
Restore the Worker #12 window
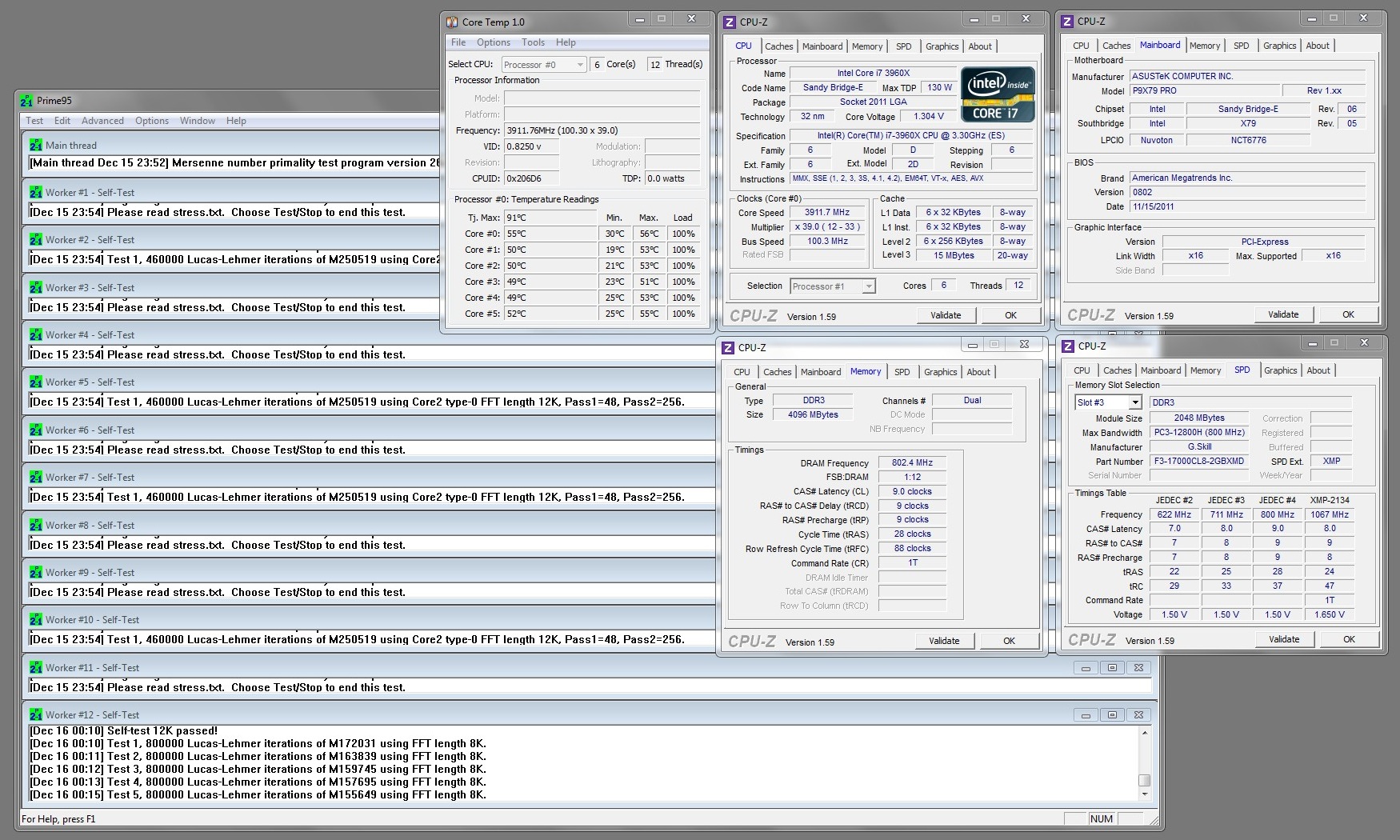coord(1112,715)
